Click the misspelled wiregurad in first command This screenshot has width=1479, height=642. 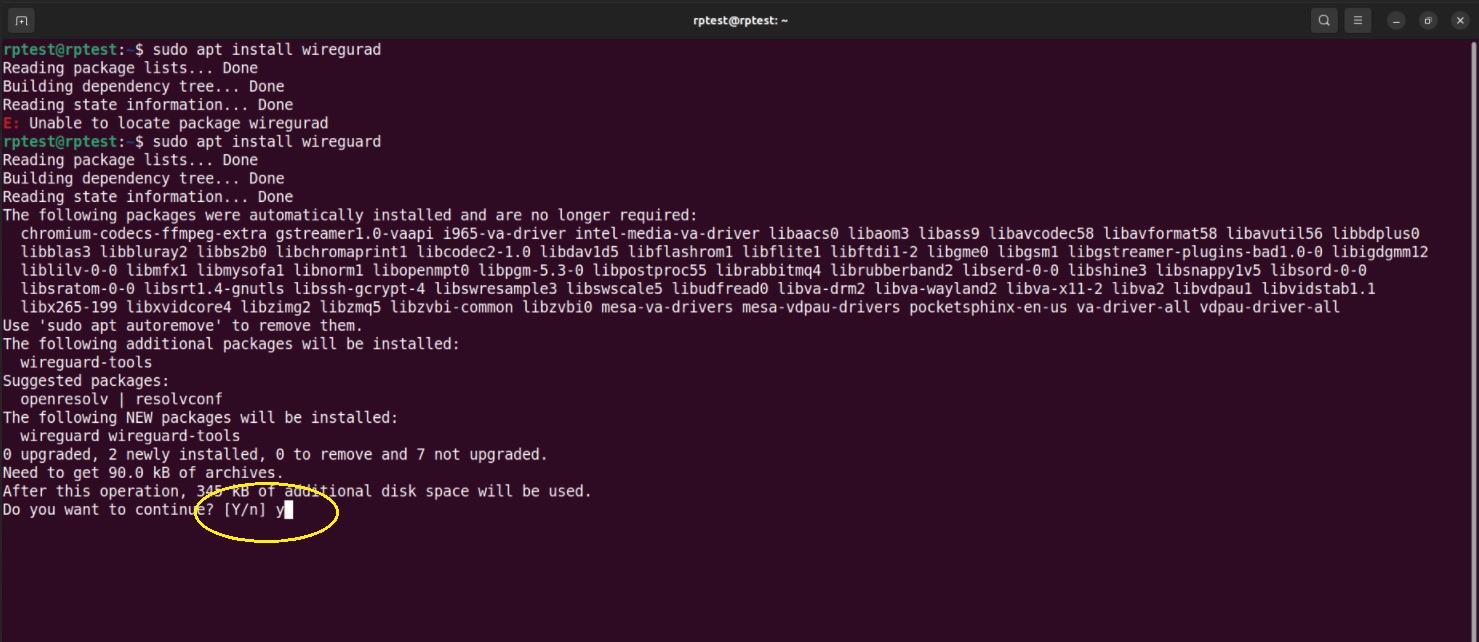[x=341, y=49]
